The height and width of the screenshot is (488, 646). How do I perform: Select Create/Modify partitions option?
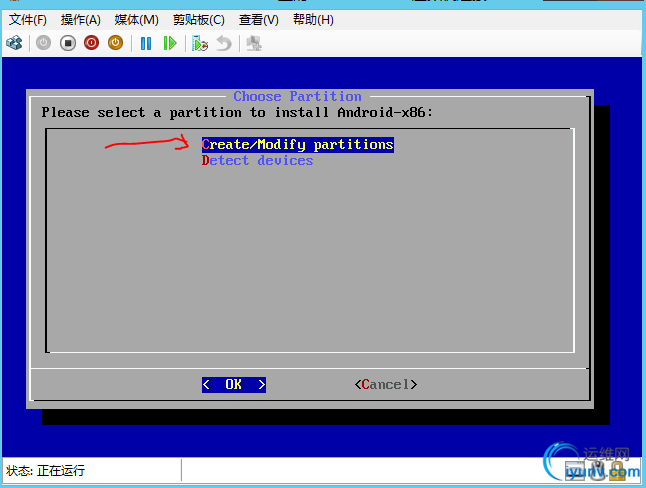(x=297, y=145)
